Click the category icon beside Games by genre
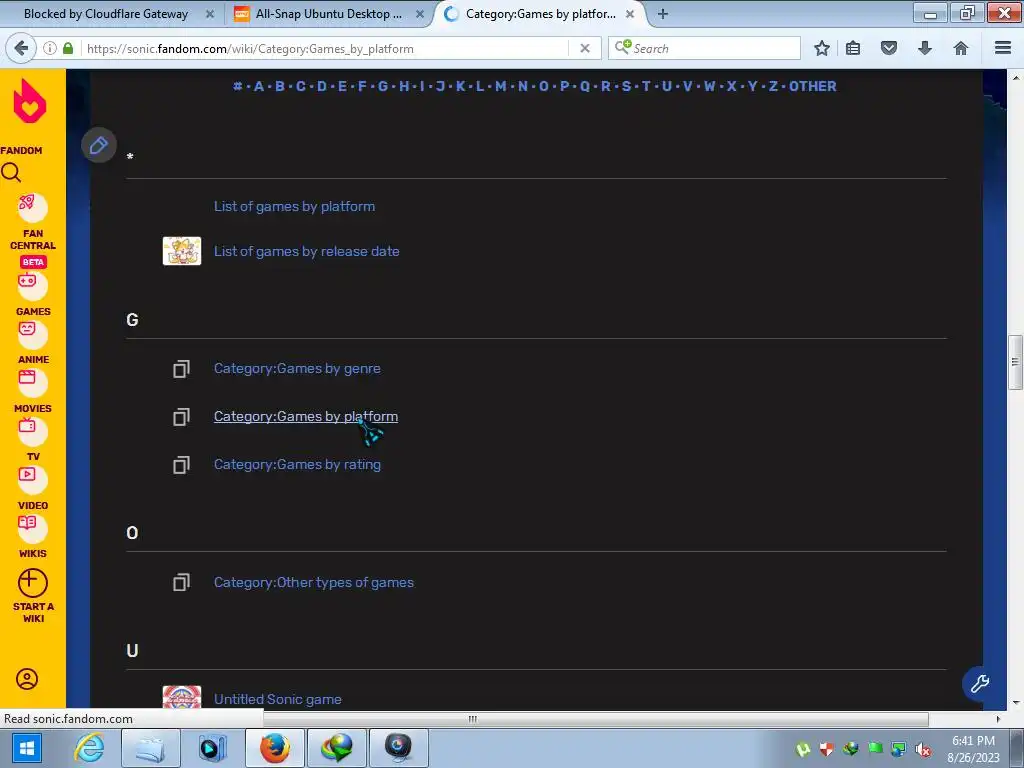The image size is (1024, 768). [x=182, y=369]
